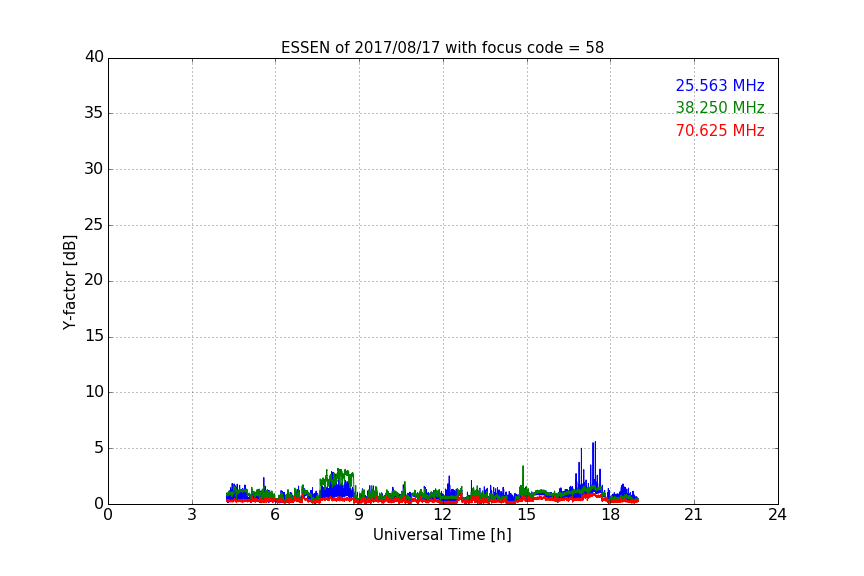
Task: Click the x-axis tick label 3
Action: [x=192, y=515]
